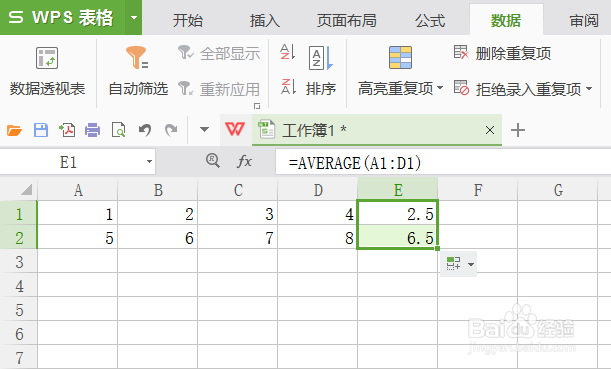Sort descending with the Z-A icon
Viewport: 611px width, 369px height.
pos(288,87)
